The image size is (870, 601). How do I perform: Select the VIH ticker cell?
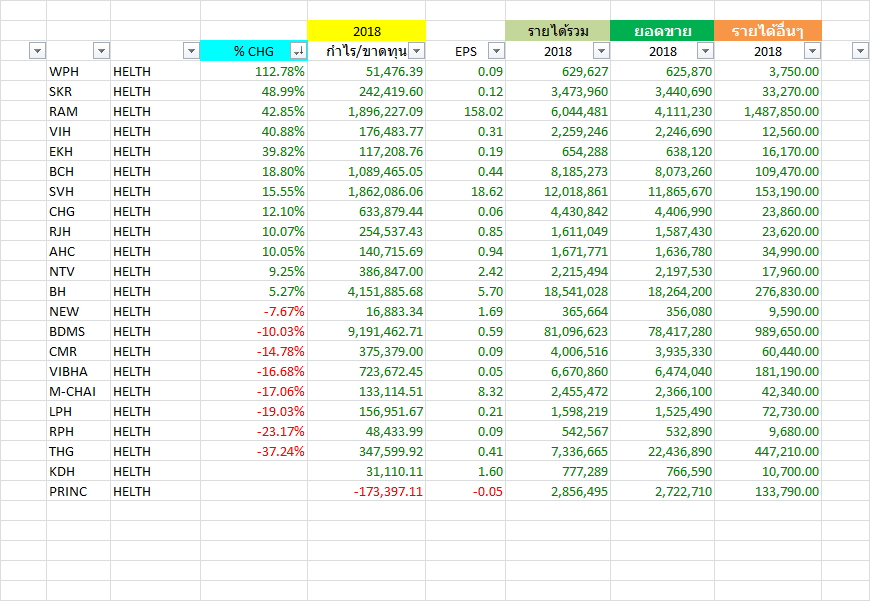[78, 132]
